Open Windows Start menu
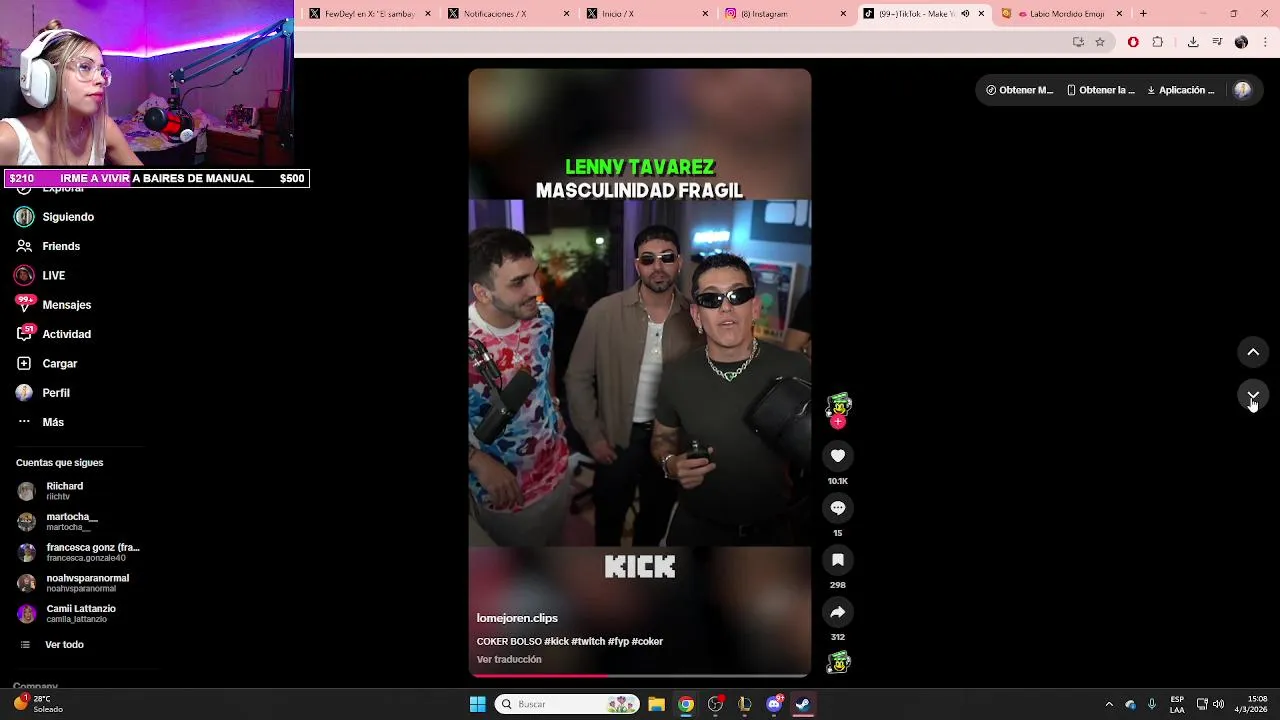Viewport: 1280px width, 720px height. 477,704
